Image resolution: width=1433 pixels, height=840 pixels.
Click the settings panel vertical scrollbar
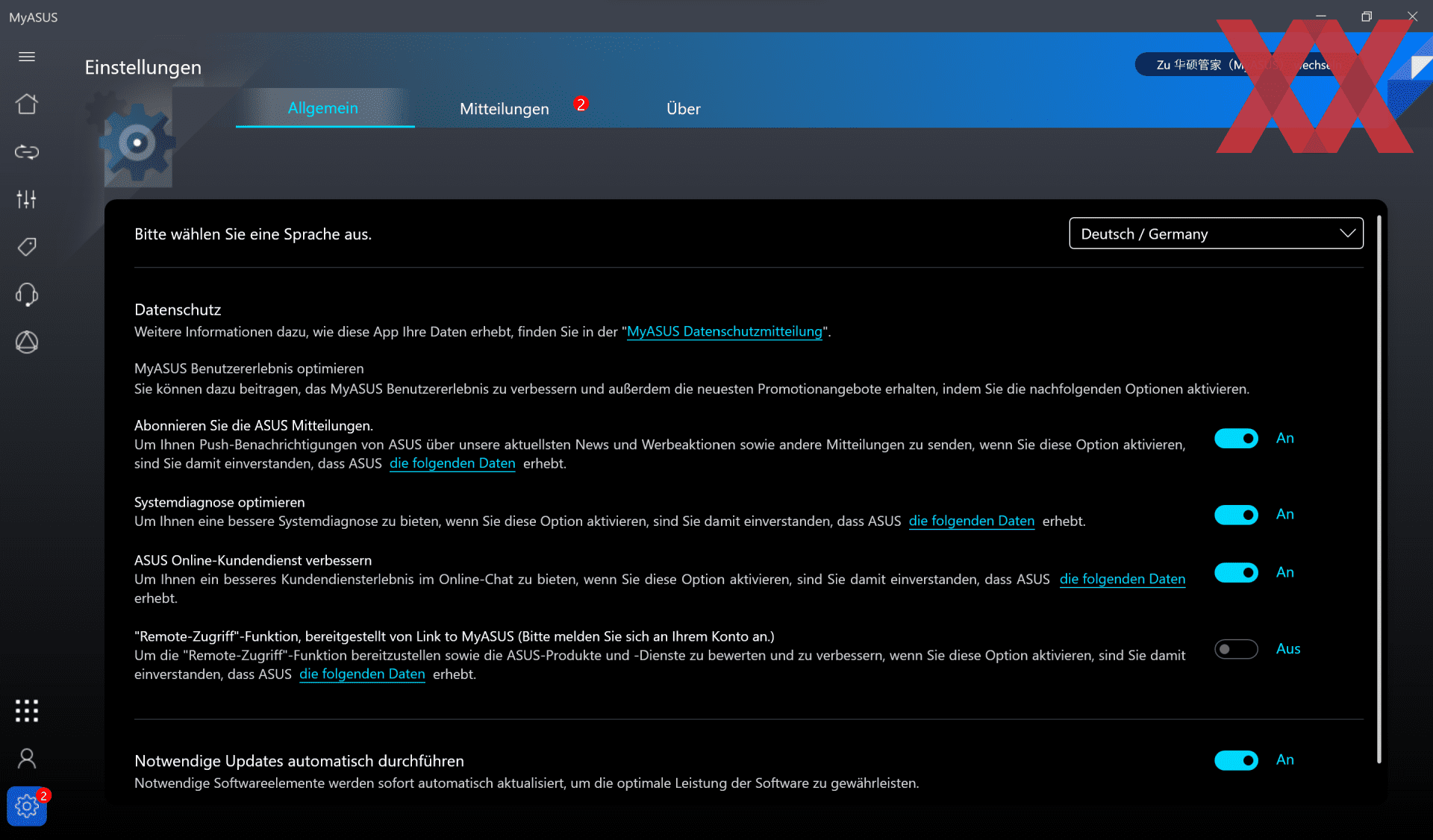pyautogui.click(x=1379, y=489)
